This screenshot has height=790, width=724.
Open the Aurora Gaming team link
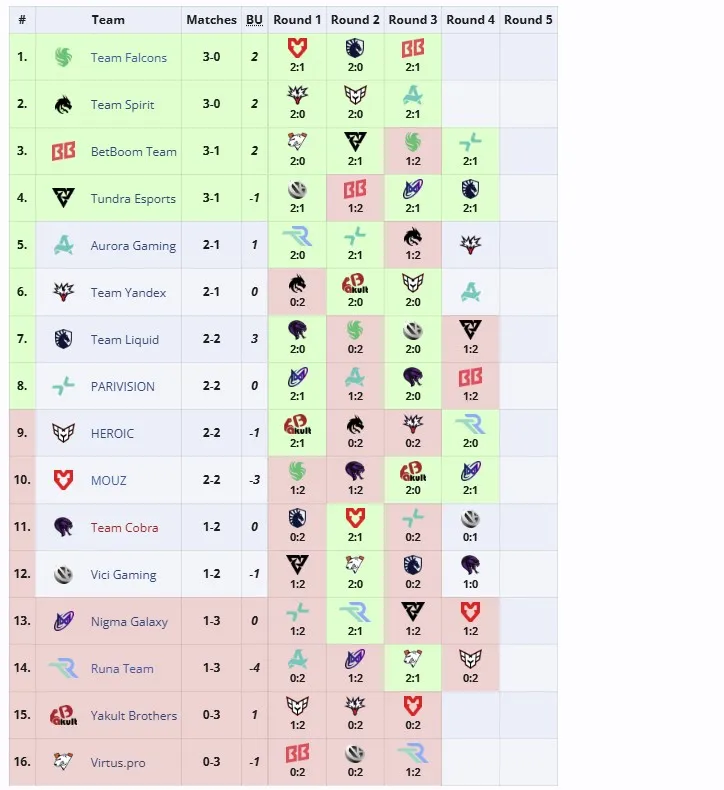[134, 246]
